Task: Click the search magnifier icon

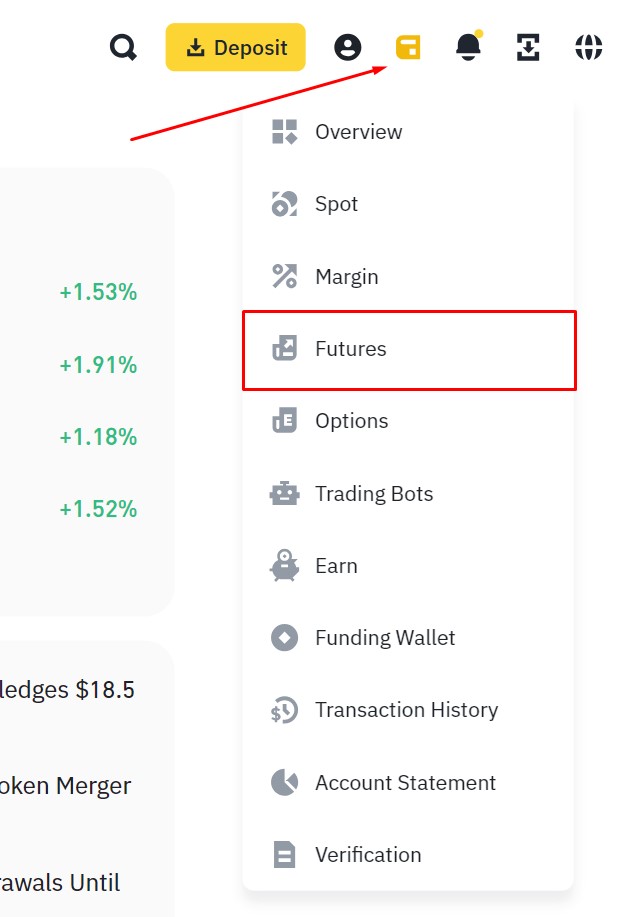Action: [x=123, y=47]
